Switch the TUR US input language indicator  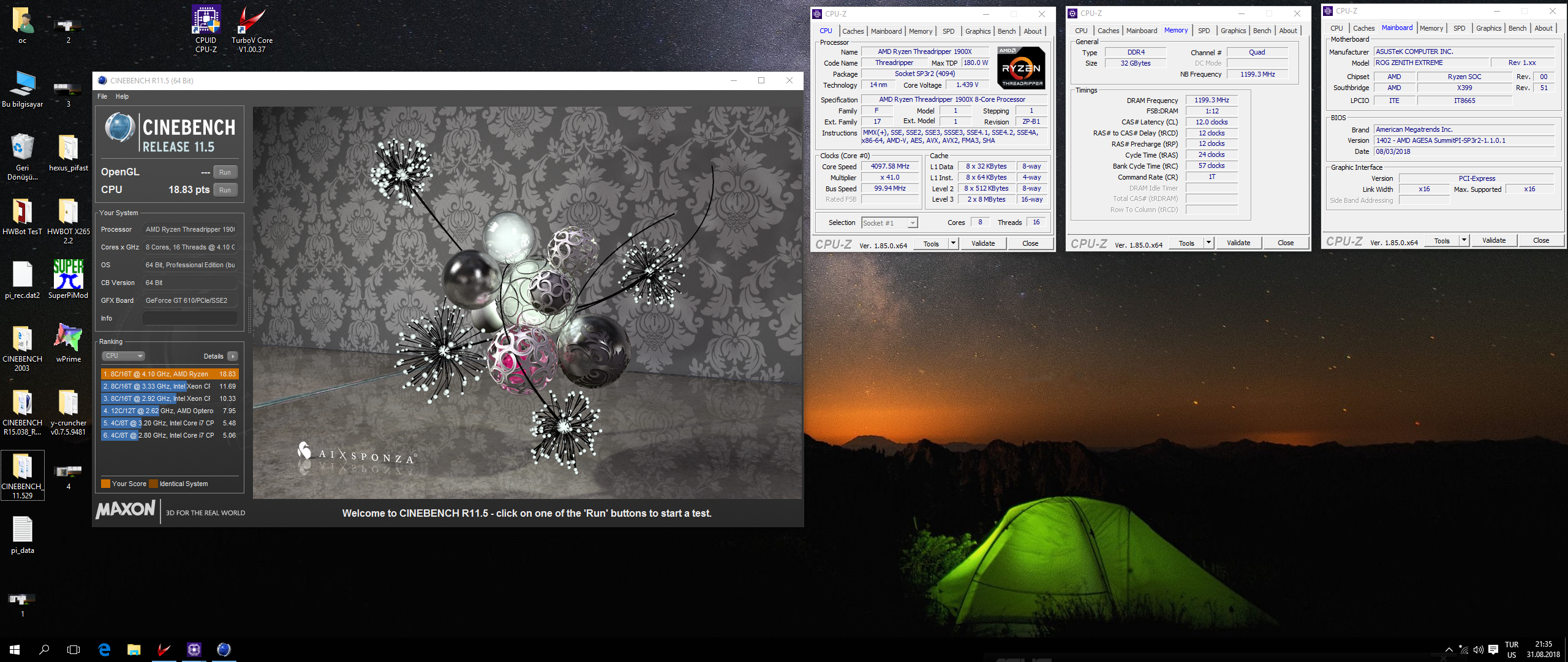(x=1512, y=650)
